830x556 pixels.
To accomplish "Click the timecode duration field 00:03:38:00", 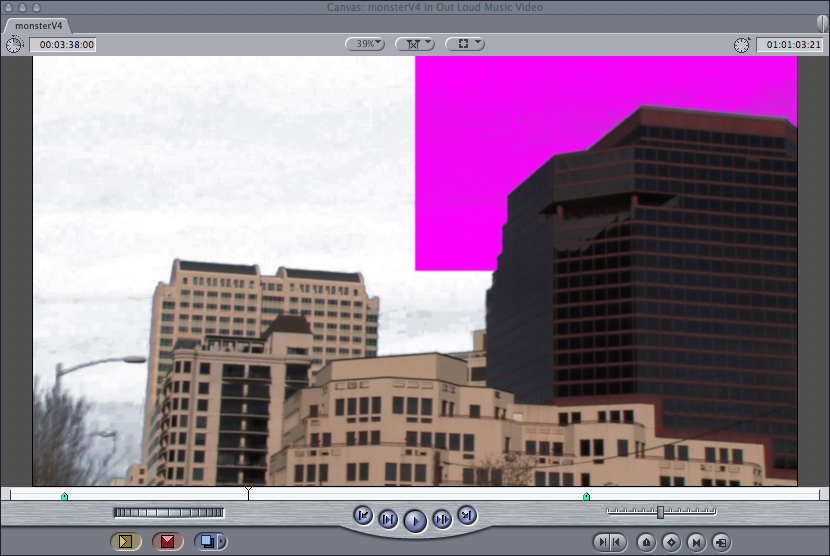I will [62, 45].
